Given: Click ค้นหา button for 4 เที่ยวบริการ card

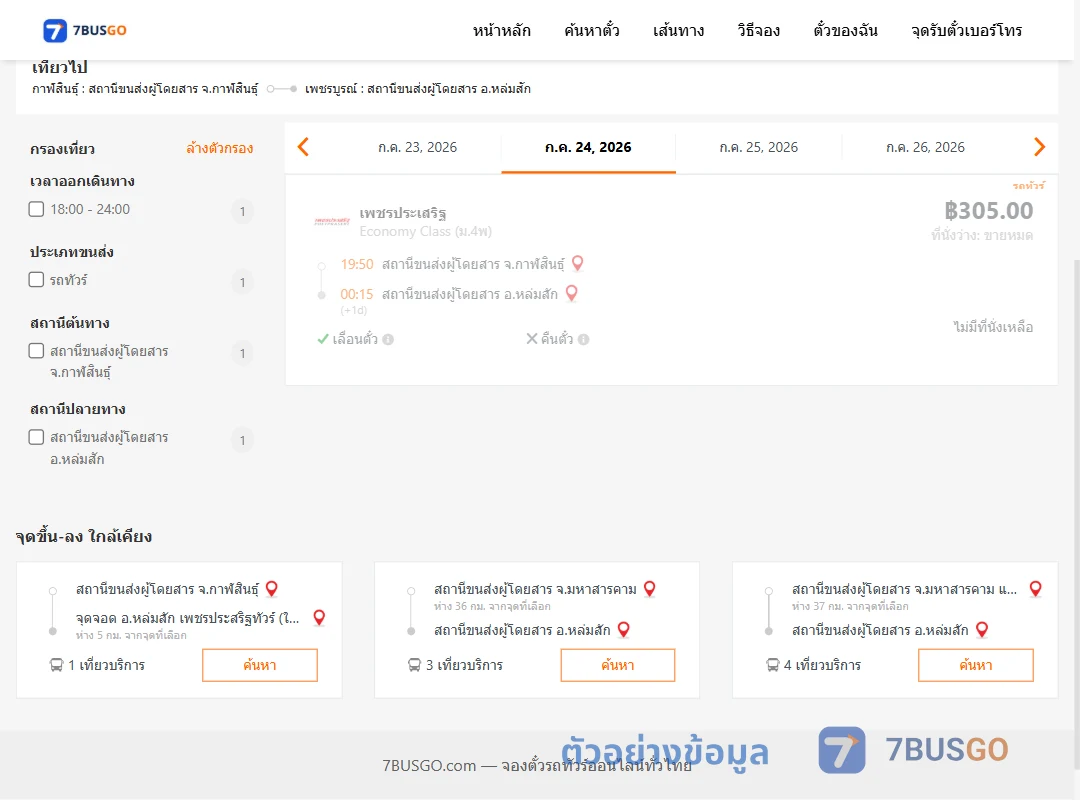Looking at the screenshot, I should click(975, 665).
